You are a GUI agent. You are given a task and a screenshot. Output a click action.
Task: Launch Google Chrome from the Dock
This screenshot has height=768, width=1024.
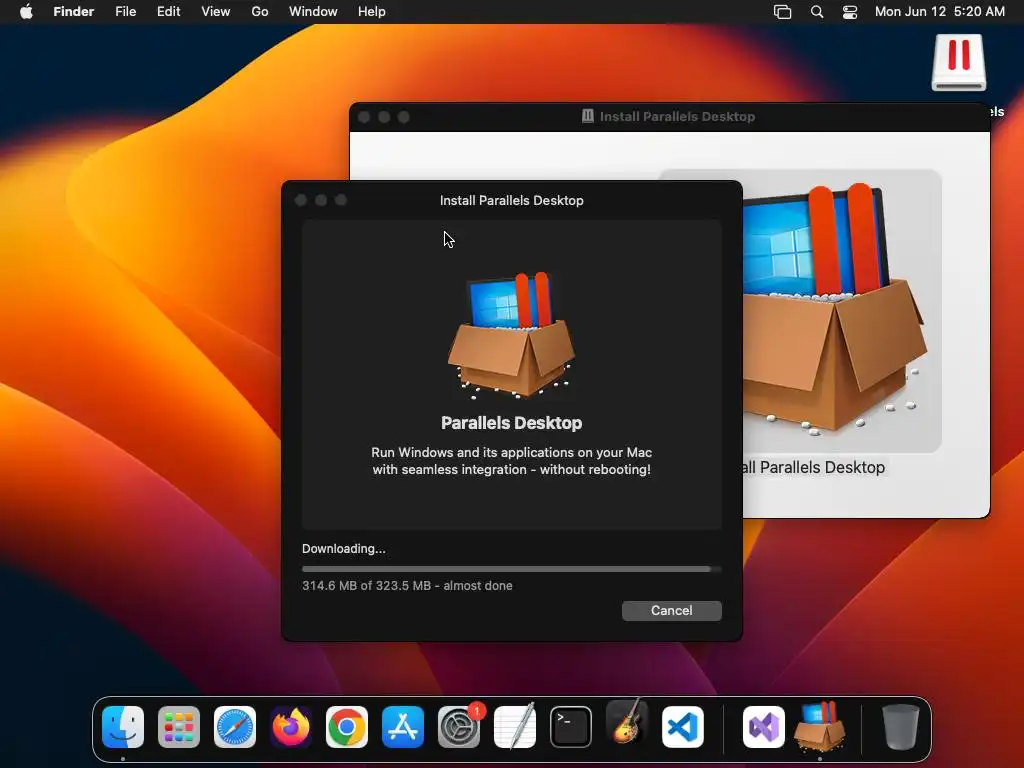tap(347, 727)
